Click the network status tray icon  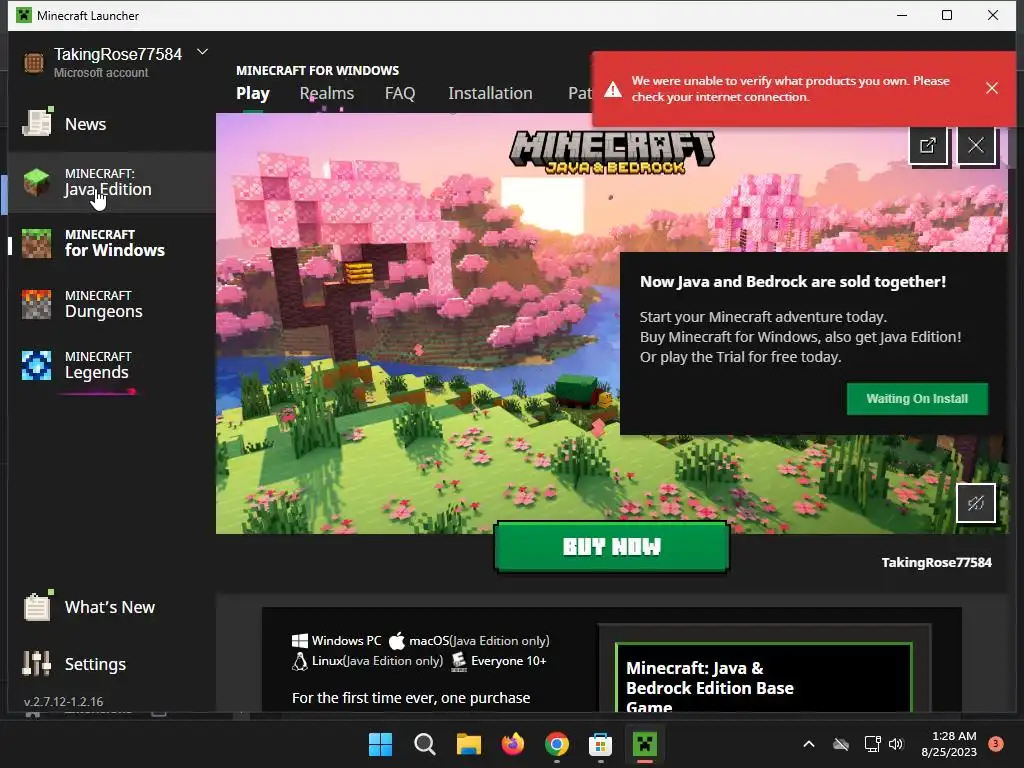click(872, 744)
